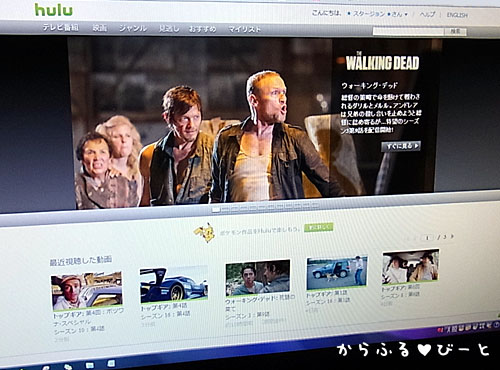Open the ポケモン作品 promotion text link
500x370 pixels.
pyautogui.click(x=259, y=231)
